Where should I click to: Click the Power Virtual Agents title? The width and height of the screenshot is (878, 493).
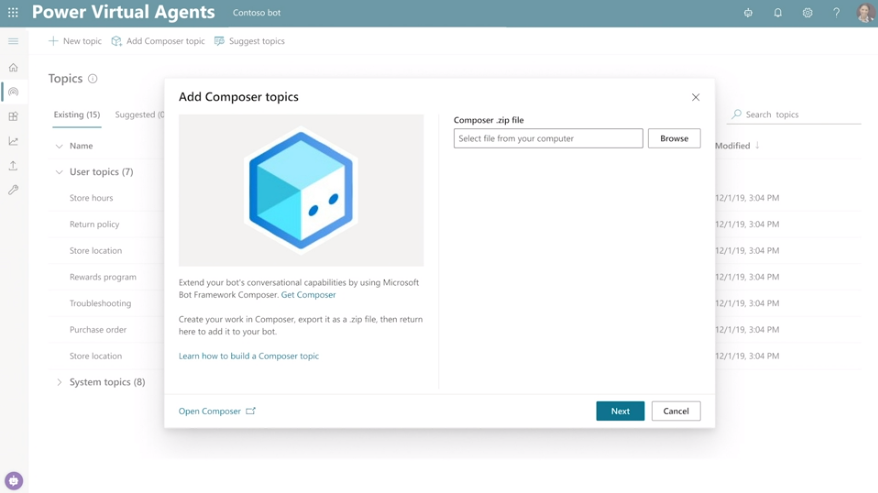[x=123, y=12]
